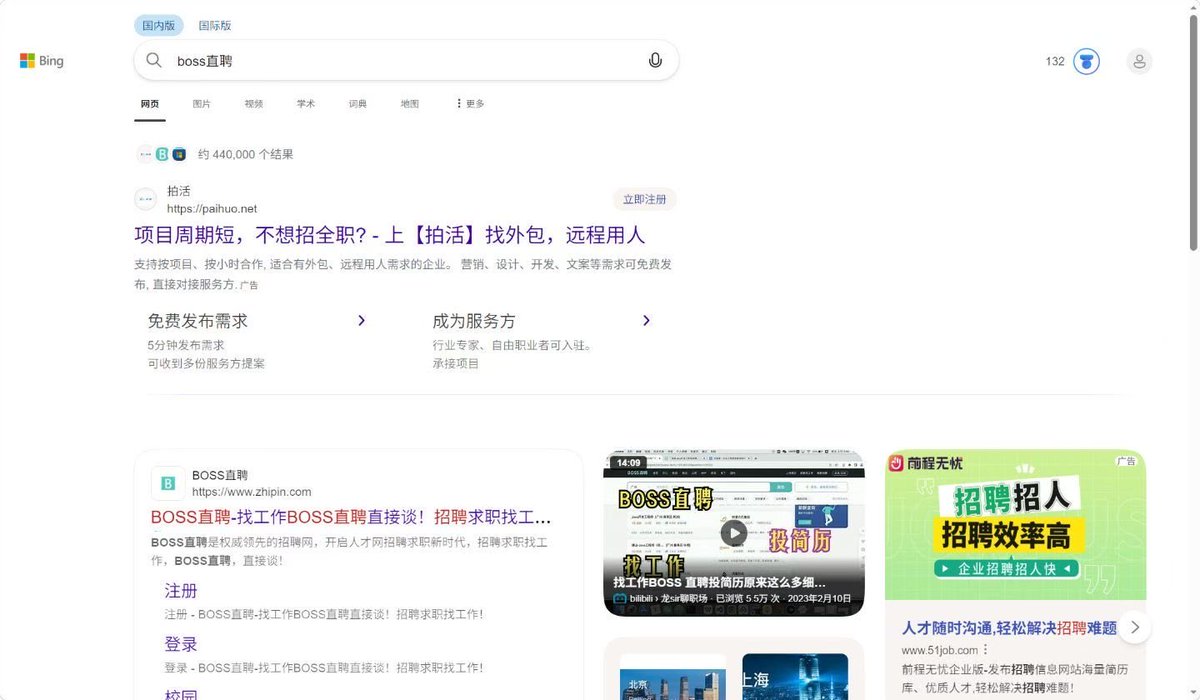Open the Rewards medal icon
The width and height of the screenshot is (1200, 700).
coord(1086,61)
